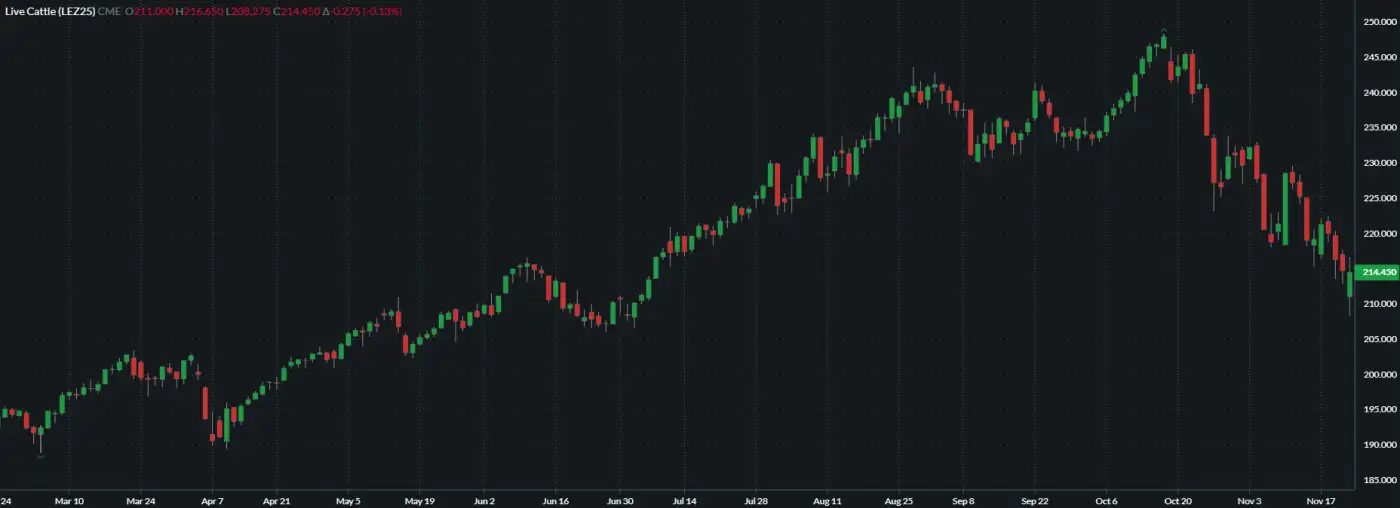This screenshot has height=508, width=1400.
Task: Select the Aug 25 date on time axis
Action: pos(899,500)
